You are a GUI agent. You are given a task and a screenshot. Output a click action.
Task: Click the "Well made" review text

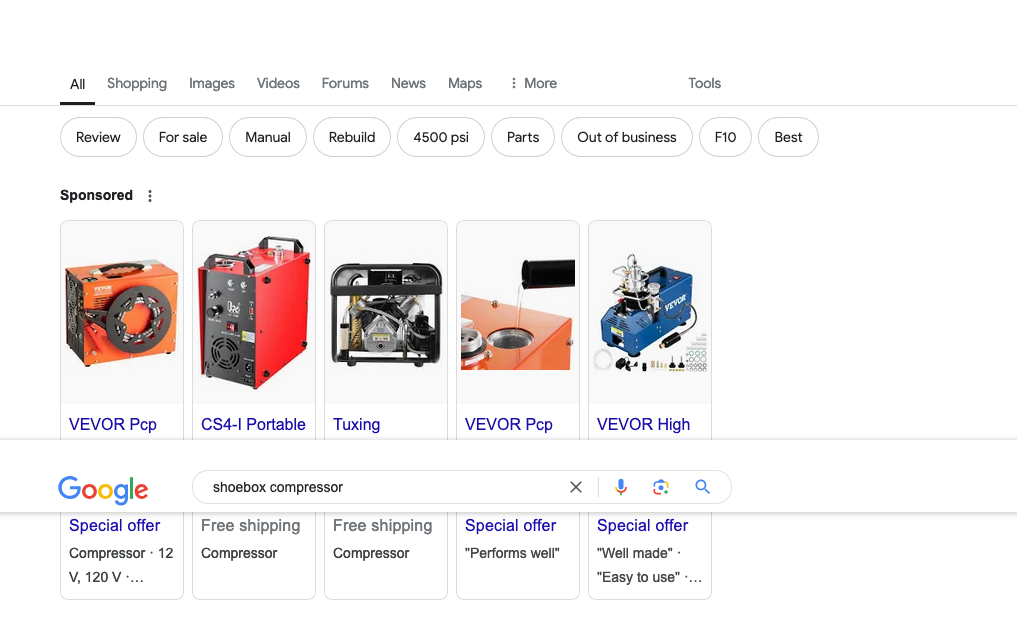(635, 553)
